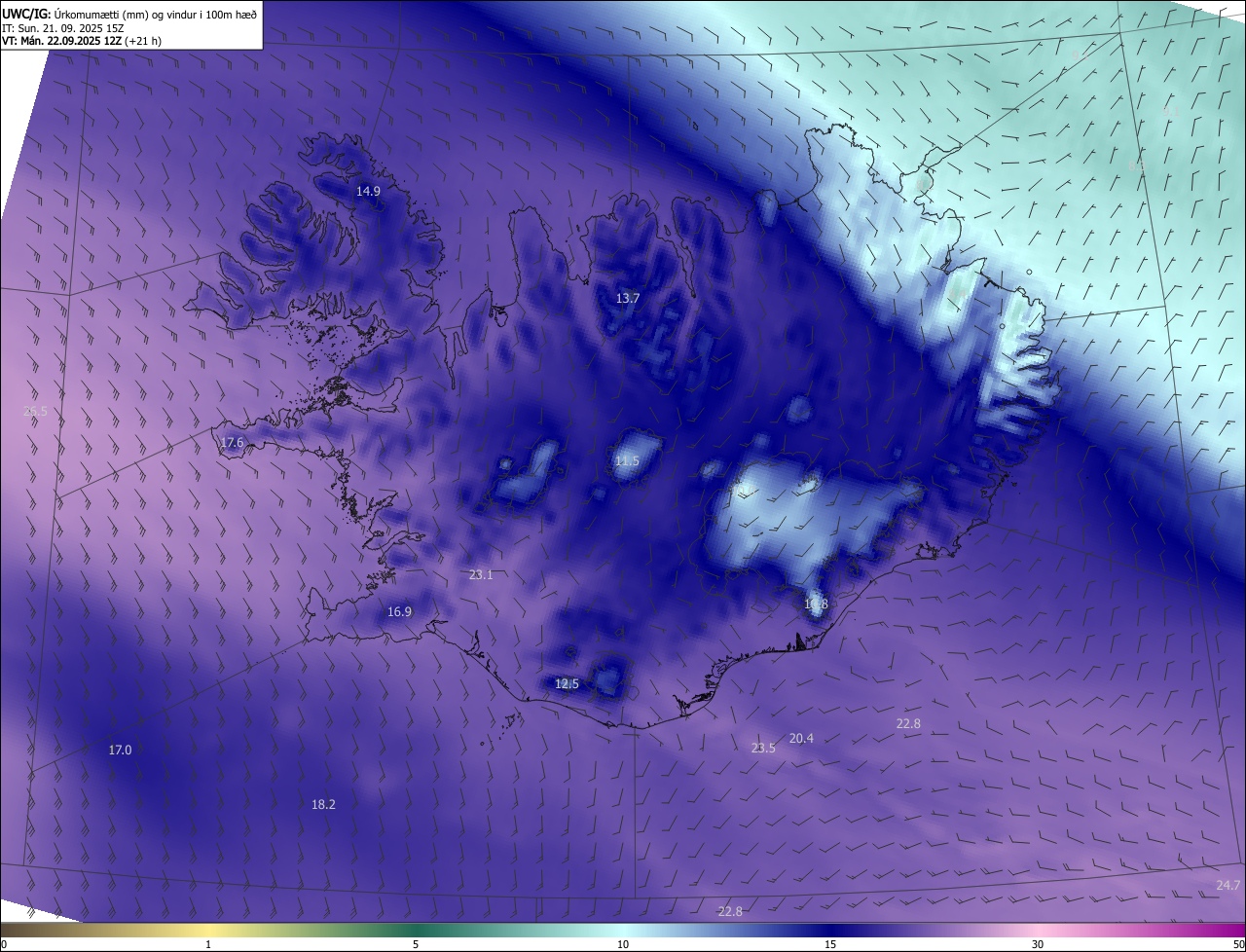Click the '15' label on the color scale
Image resolution: width=1246 pixels, height=952 pixels.
coord(830,945)
